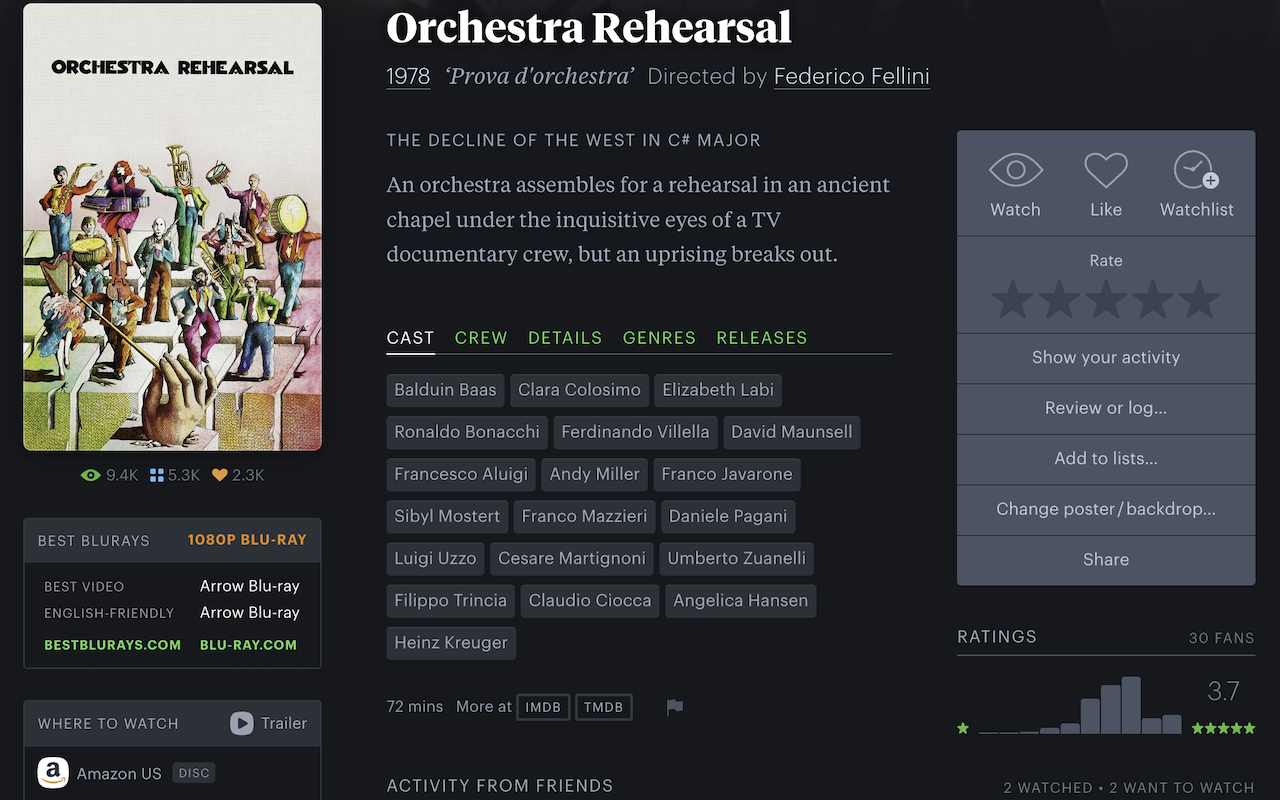Like the film with heart icon
Image resolution: width=1280 pixels, height=800 pixels.
(x=1106, y=171)
